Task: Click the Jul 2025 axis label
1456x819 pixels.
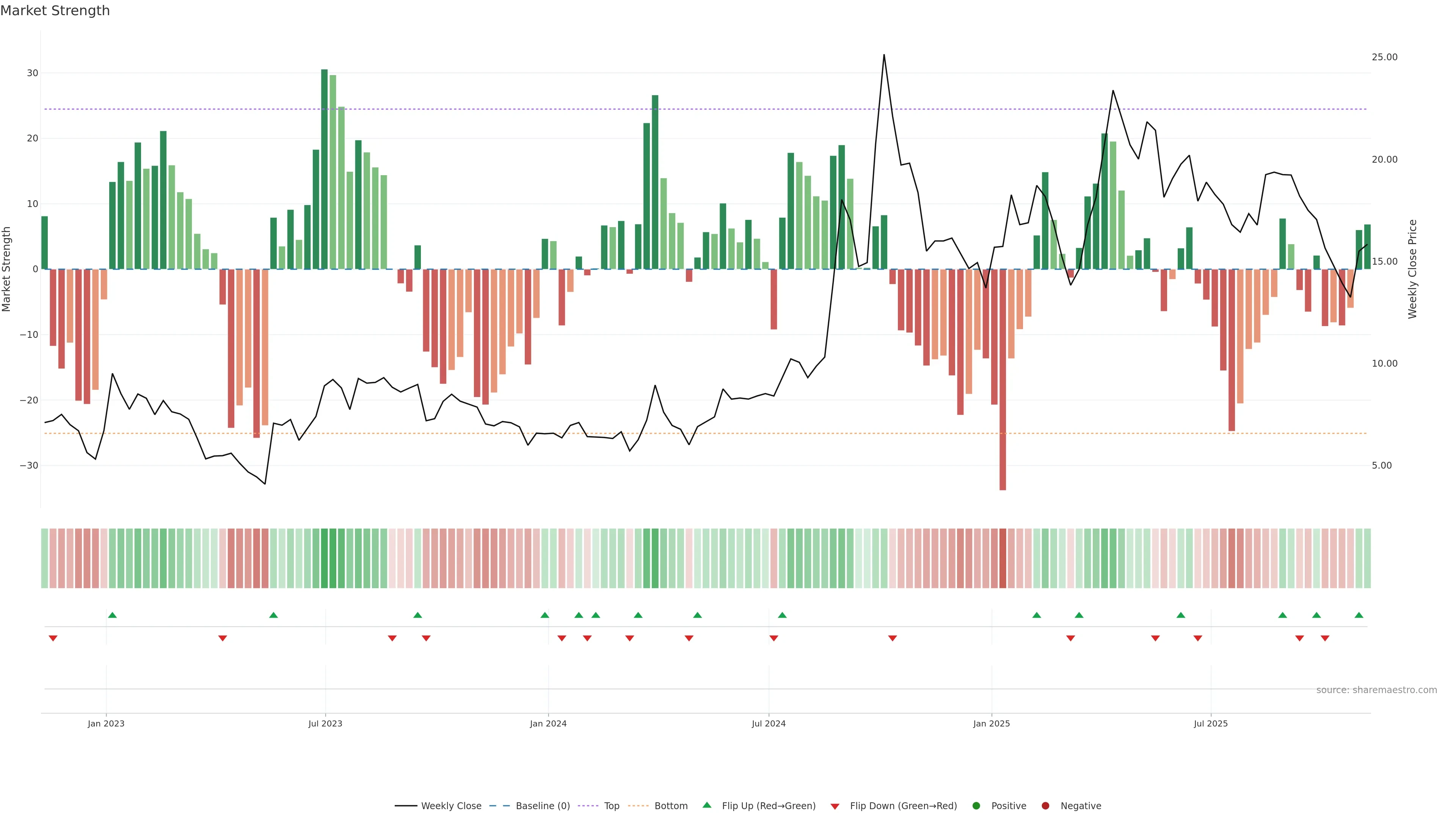Action: 1211,723
